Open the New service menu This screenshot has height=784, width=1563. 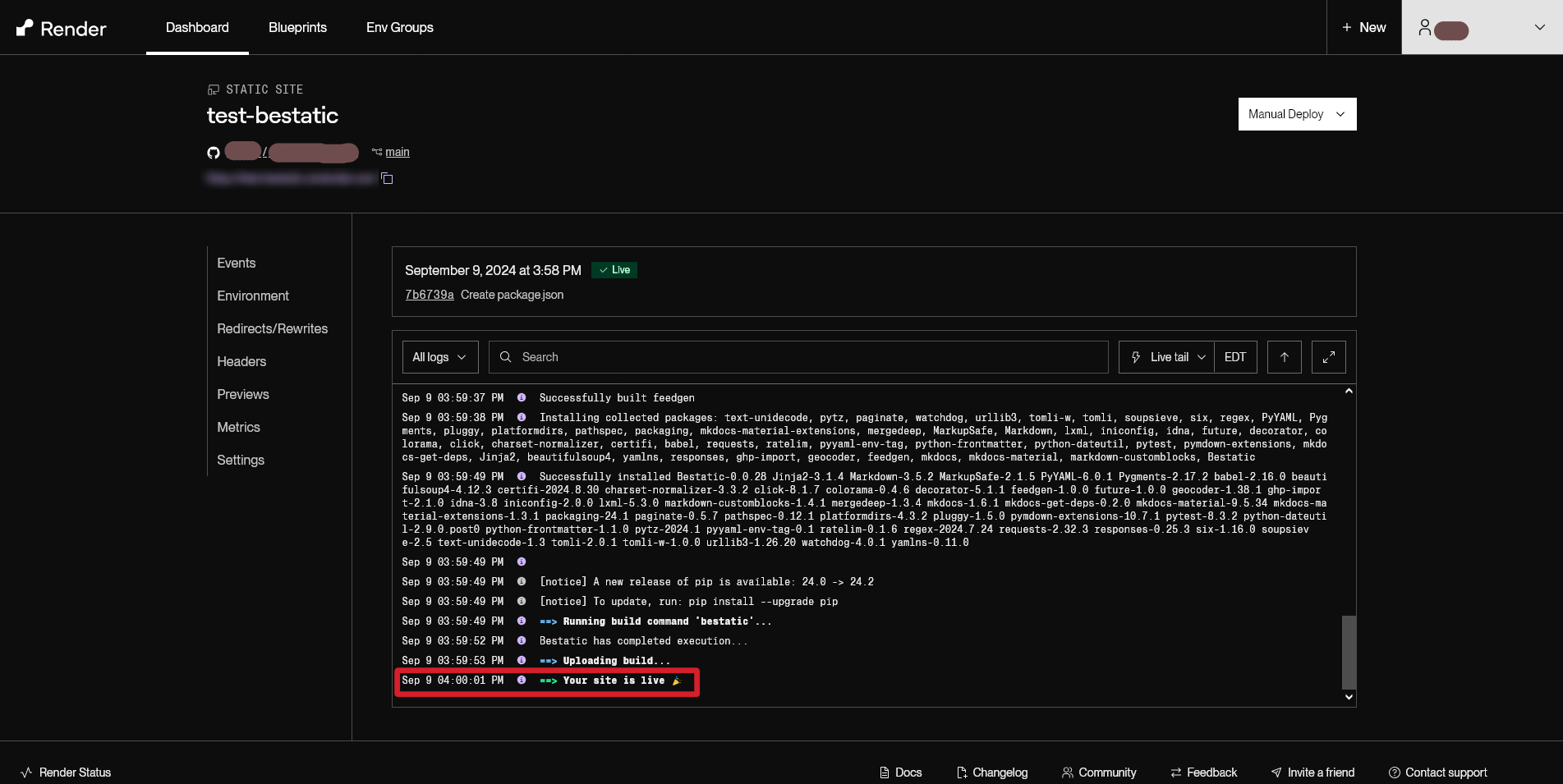(1363, 28)
